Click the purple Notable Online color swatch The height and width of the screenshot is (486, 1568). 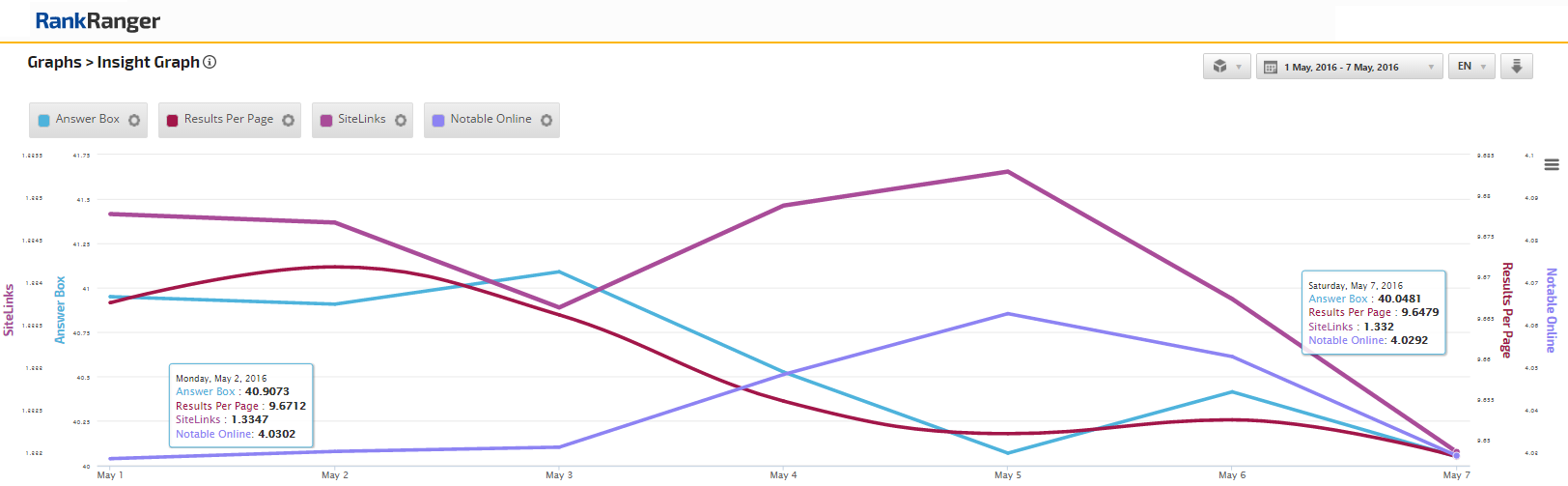click(438, 121)
